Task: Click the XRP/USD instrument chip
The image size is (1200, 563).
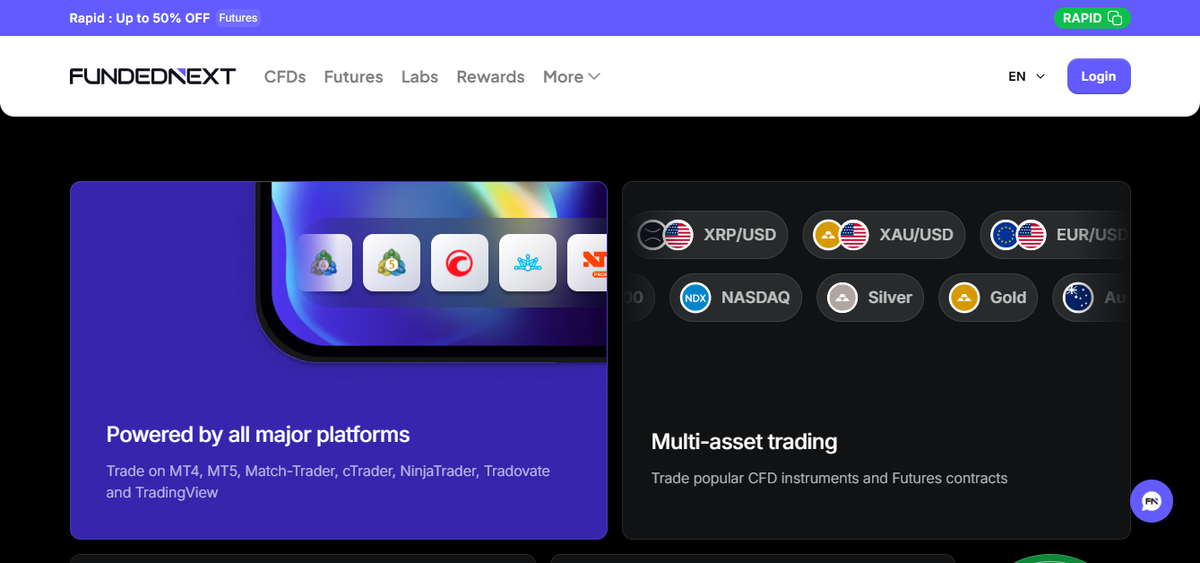Action: pos(708,236)
